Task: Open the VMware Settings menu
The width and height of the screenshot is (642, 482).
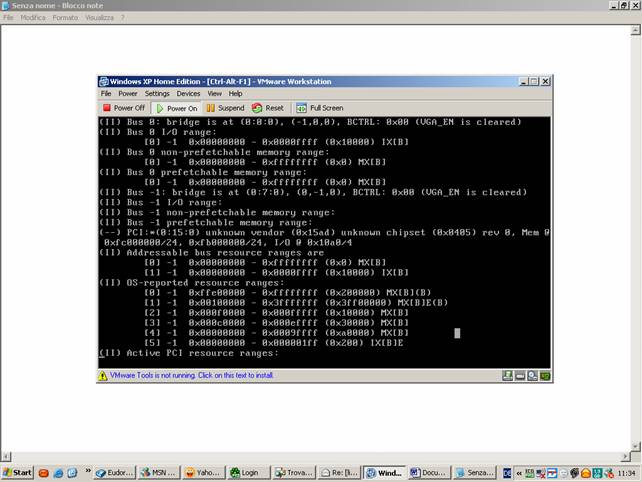Action: click(157, 93)
